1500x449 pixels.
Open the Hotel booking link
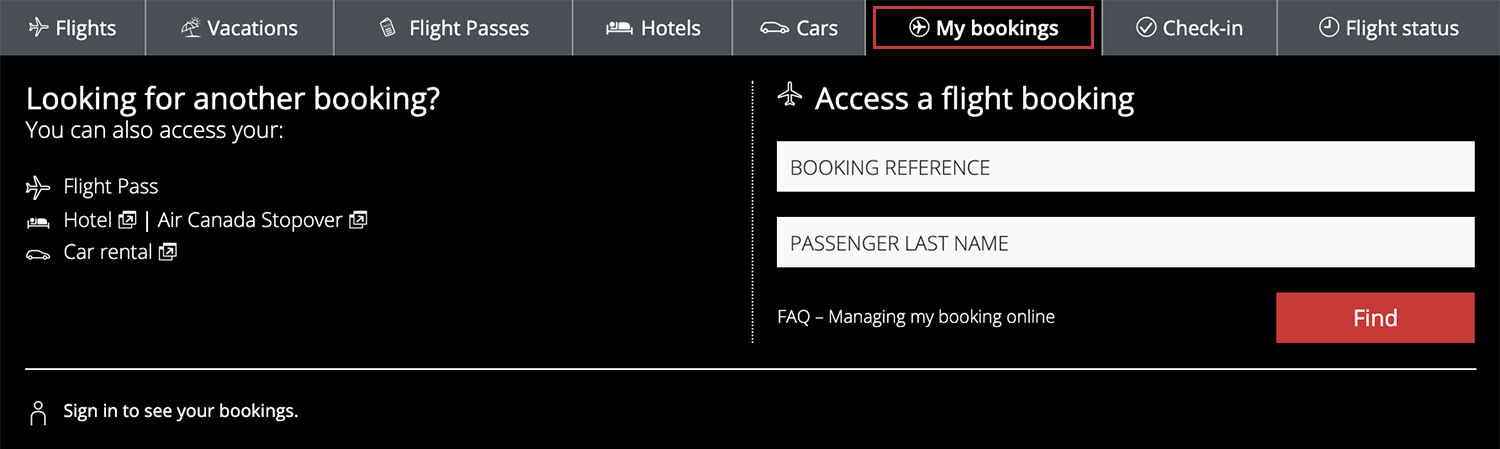tap(88, 220)
